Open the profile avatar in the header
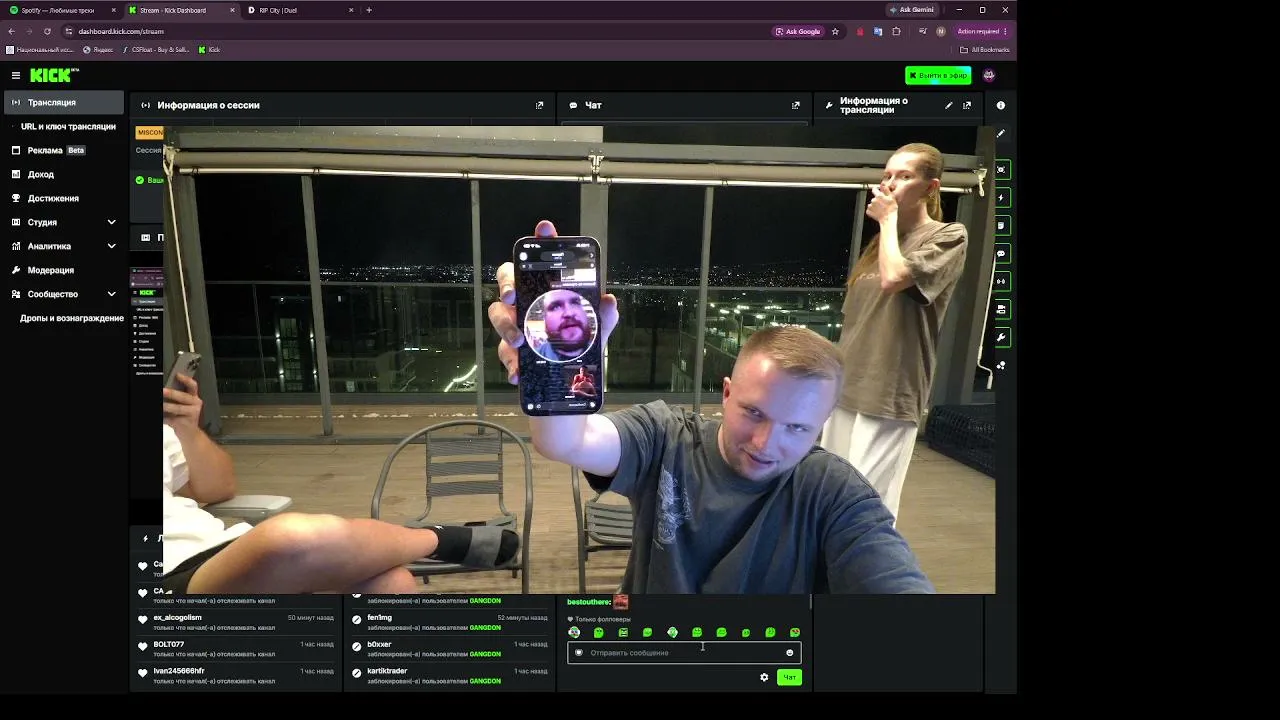This screenshot has width=1280, height=720. pyautogui.click(x=989, y=75)
